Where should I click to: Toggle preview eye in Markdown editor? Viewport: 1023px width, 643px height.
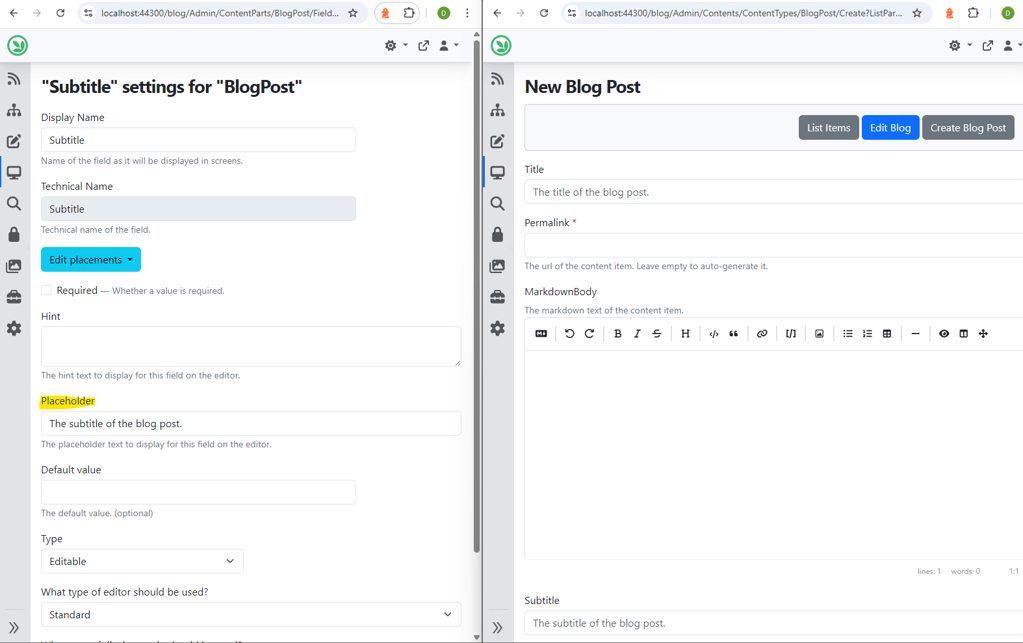click(944, 334)
